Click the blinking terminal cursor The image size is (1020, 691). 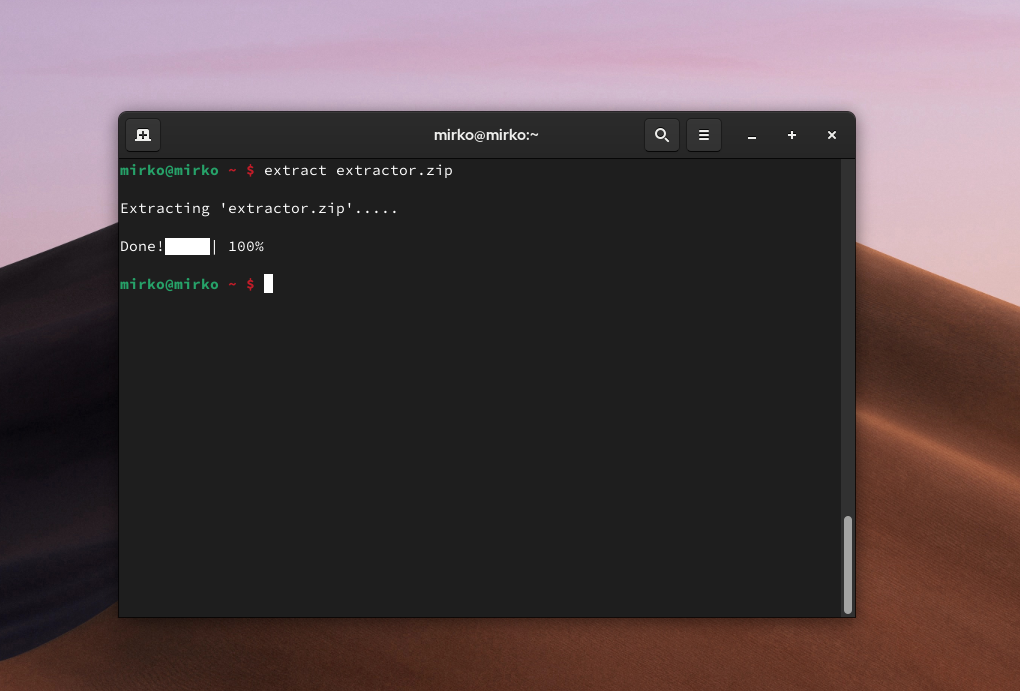267,284
